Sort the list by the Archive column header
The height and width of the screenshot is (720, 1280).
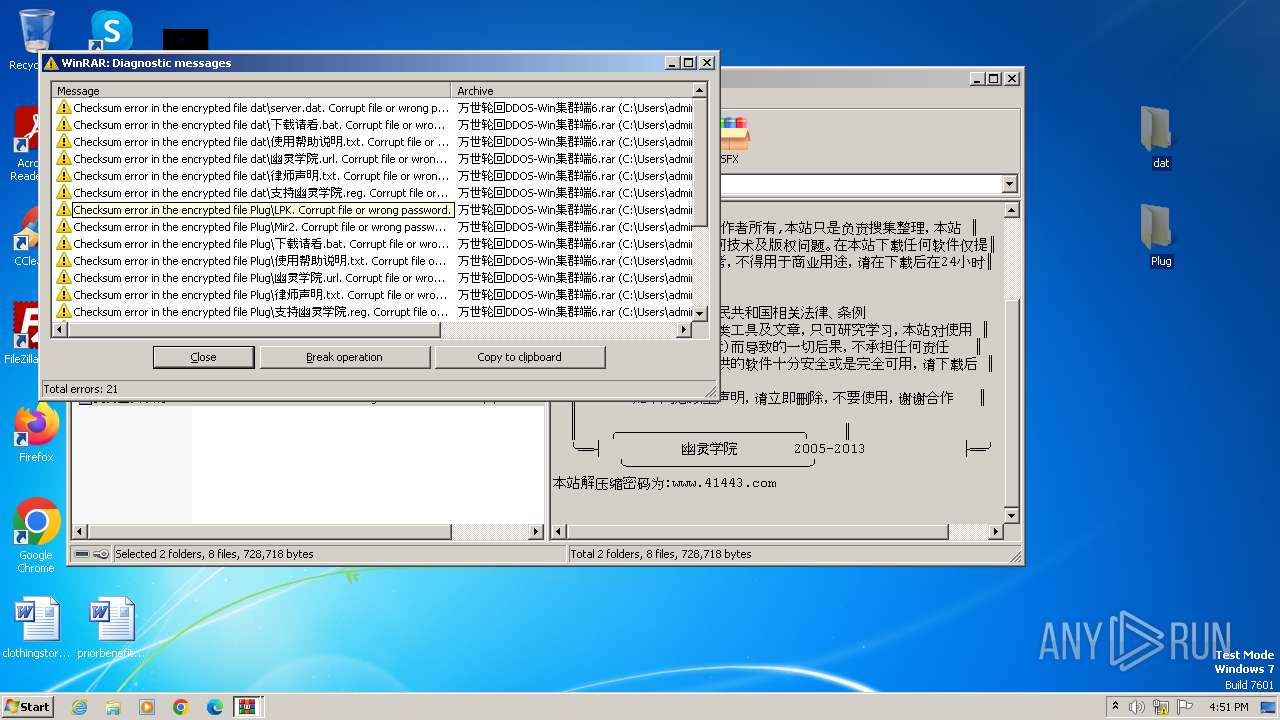(x=571, y=91)
